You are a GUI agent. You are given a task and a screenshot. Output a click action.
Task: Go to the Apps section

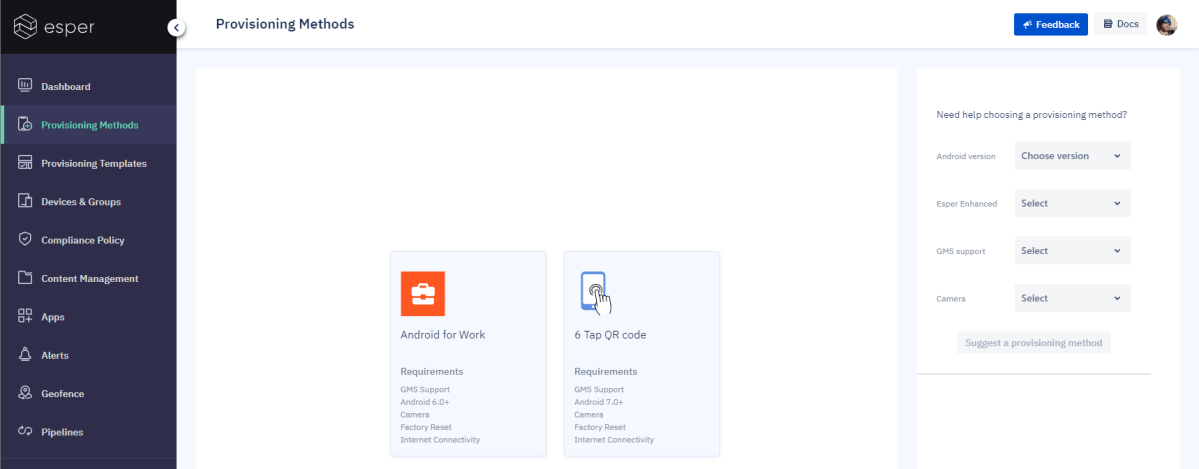89,317
